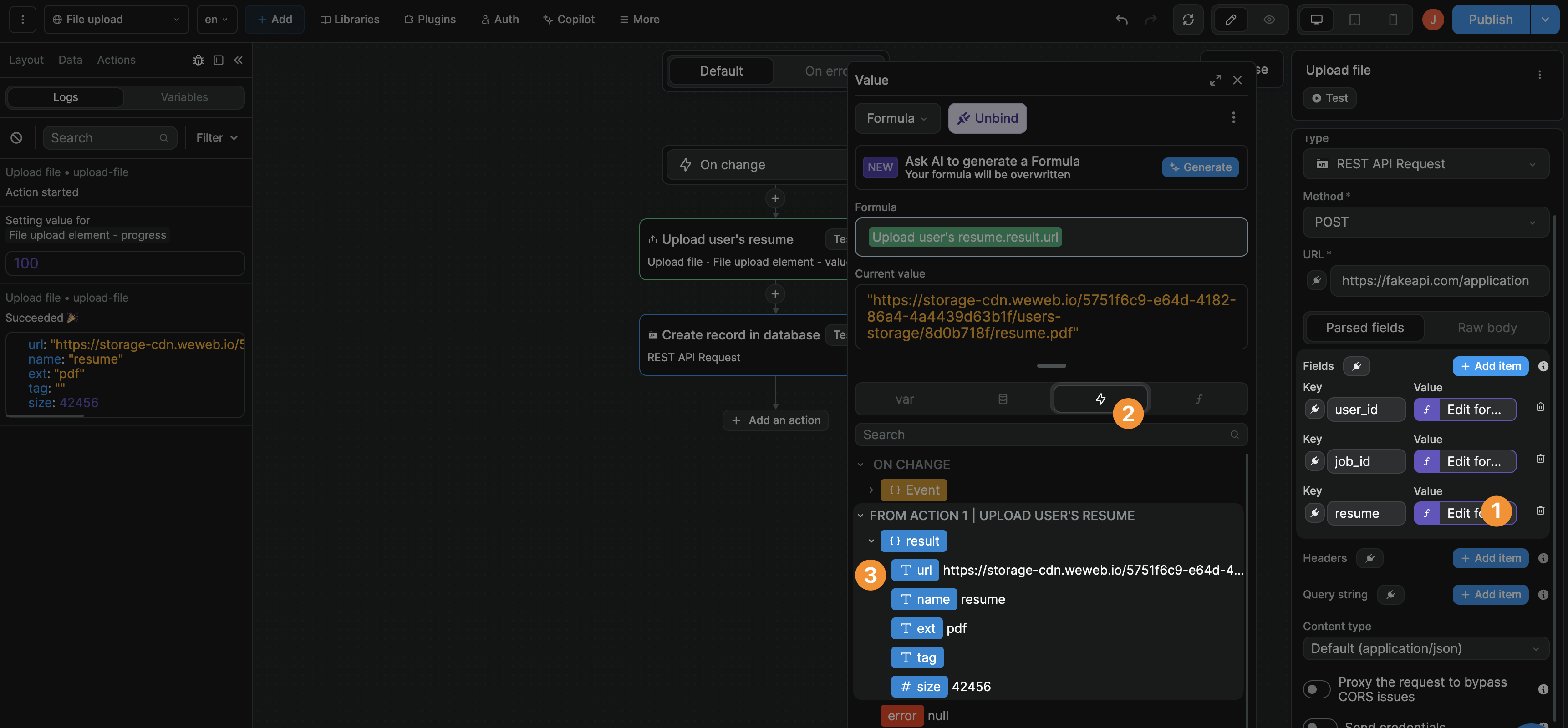Open the Content type dropdown
1568x728 pixels.
click(1425, 648)
